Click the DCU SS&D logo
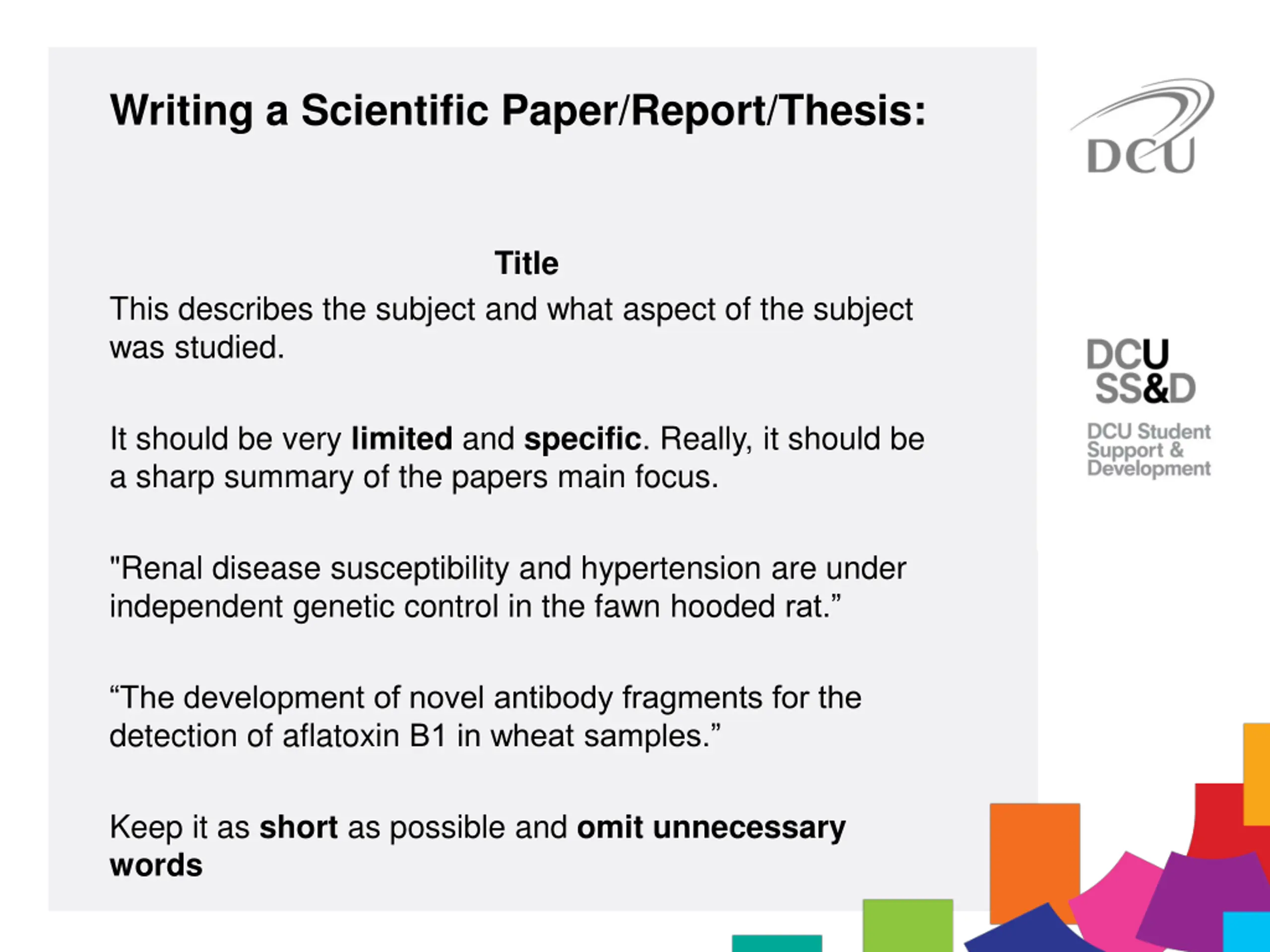Screen dimensions: 1270x952 (x=1141, y=371)
